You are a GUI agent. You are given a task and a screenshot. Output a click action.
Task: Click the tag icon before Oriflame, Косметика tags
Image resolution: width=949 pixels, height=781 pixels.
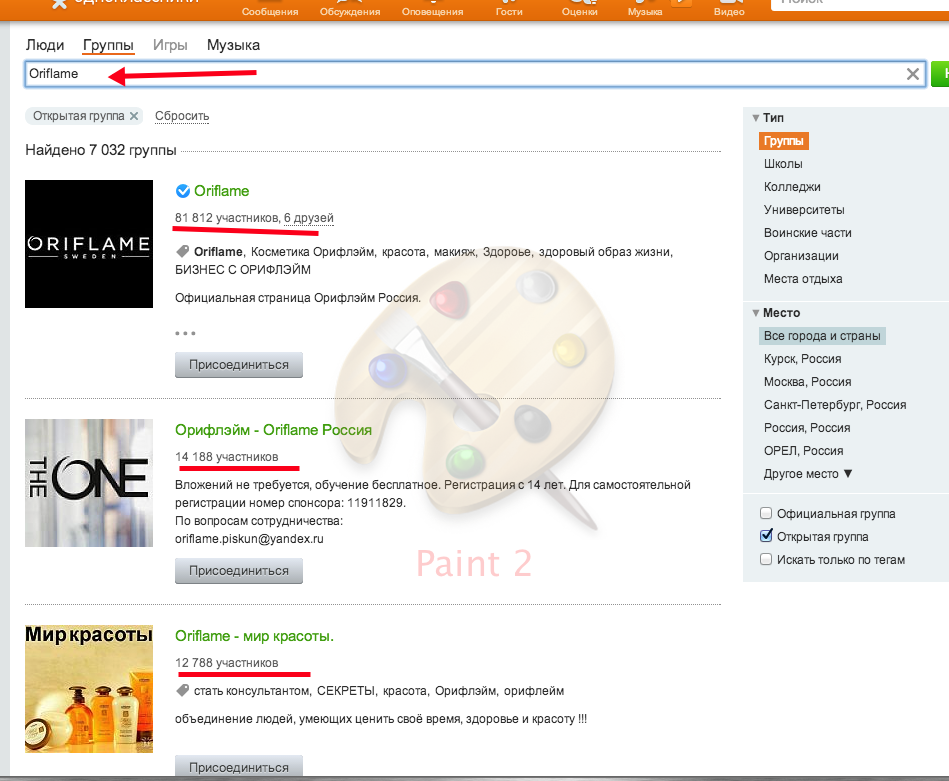[x=182, y=251]
